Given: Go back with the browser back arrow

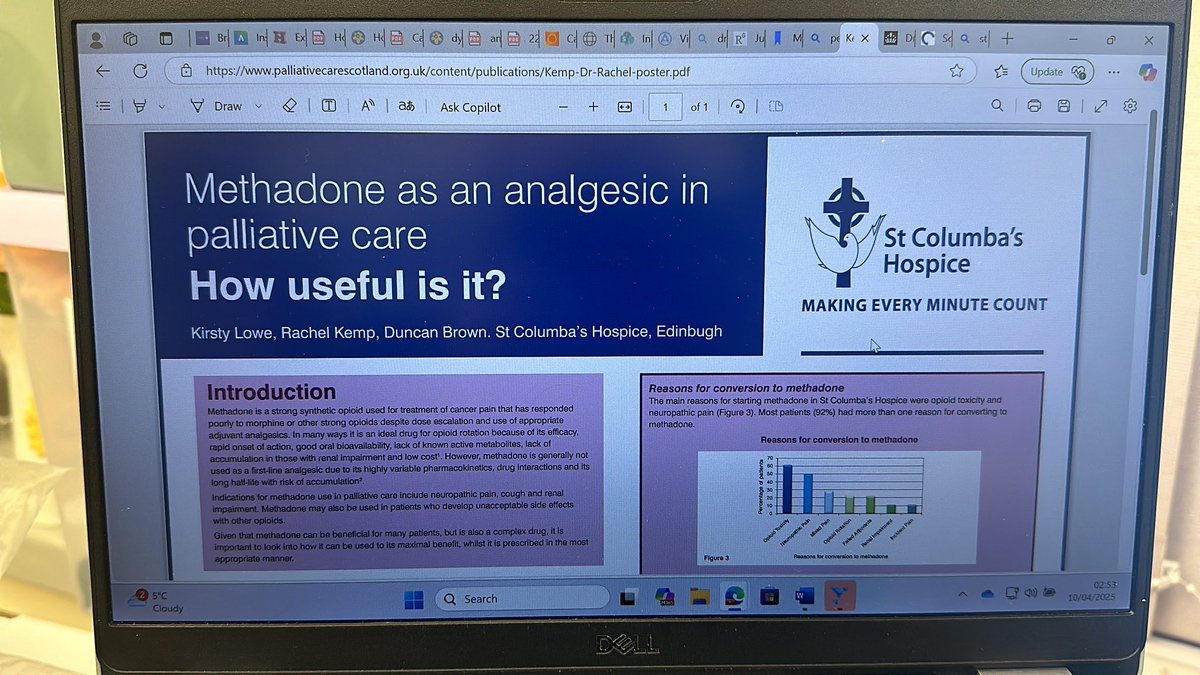Looking at the screenshot, I should (102, 71).
